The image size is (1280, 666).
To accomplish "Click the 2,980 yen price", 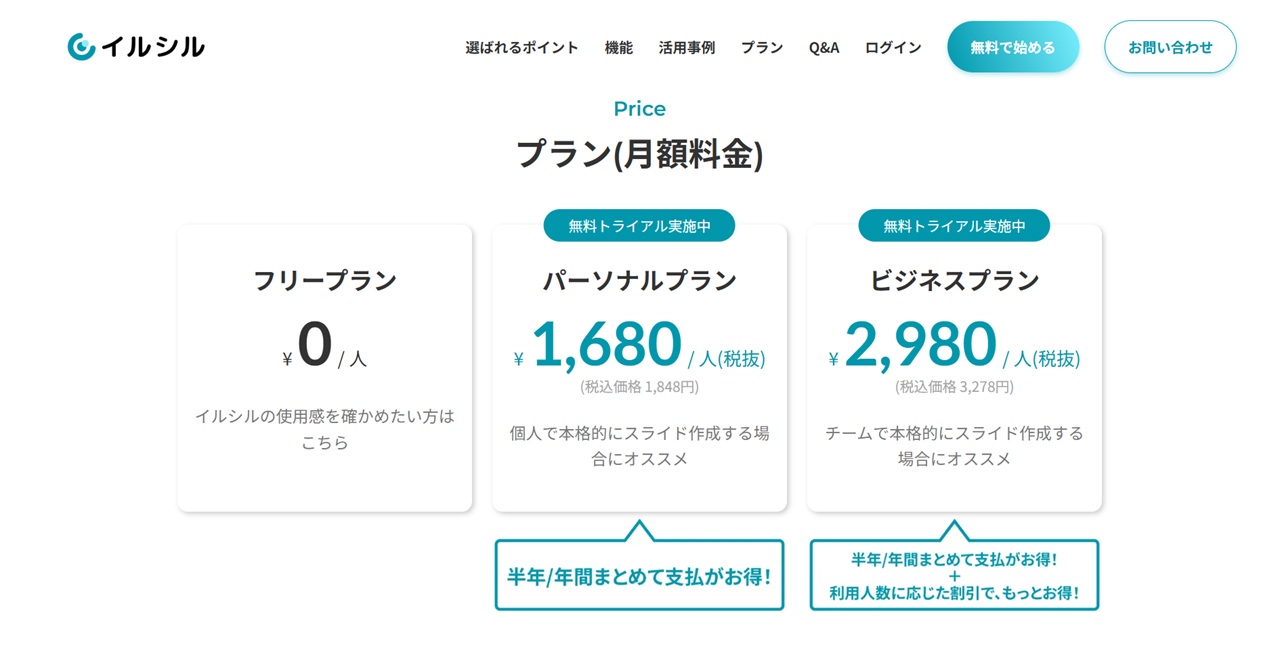I will 921,343.
